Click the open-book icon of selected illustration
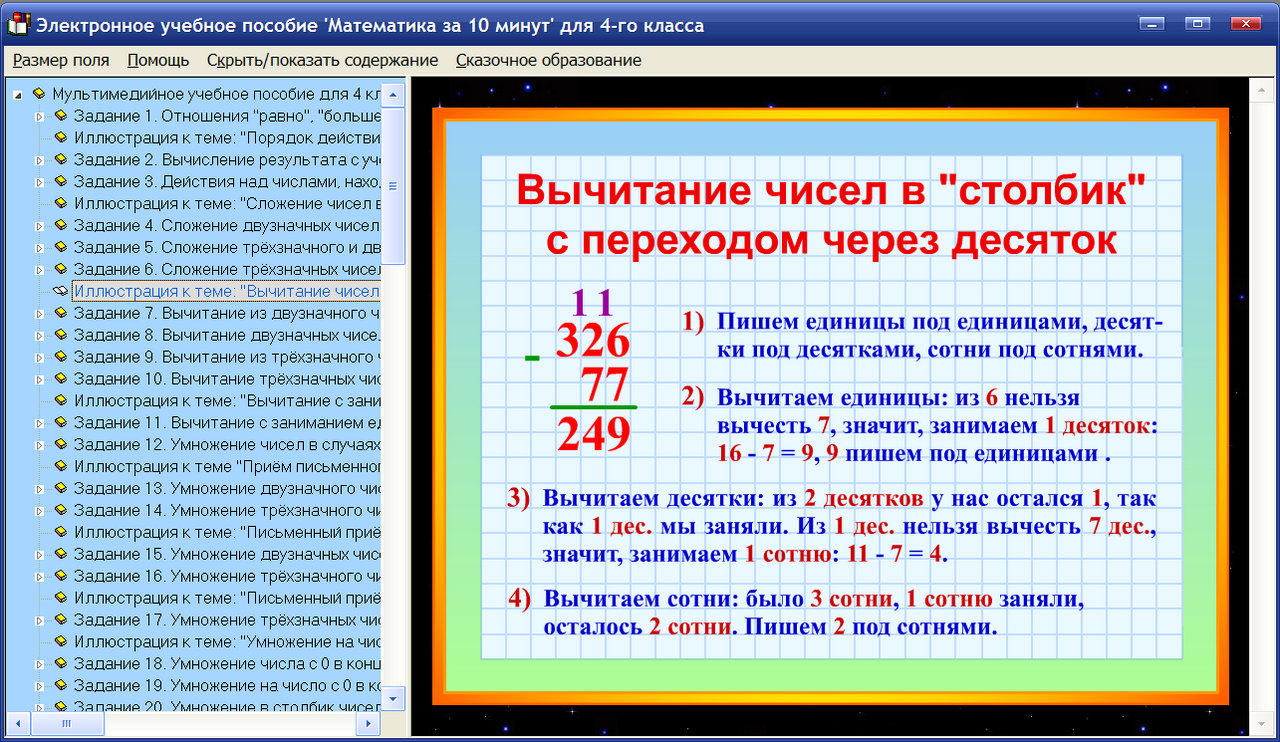This screenshot has height=742, width=1280. coord(62,291)
